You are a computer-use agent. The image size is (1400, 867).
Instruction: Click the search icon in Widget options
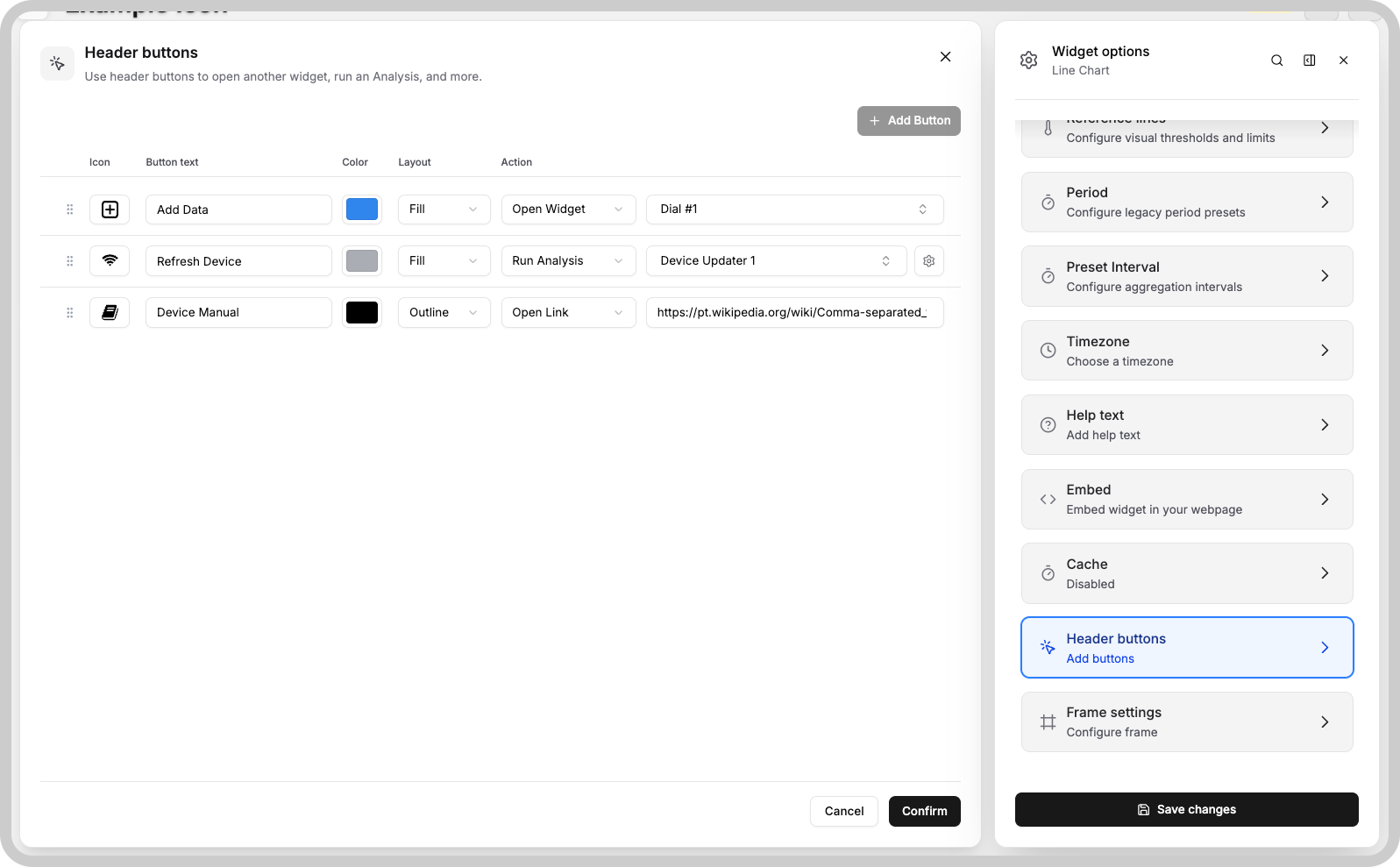tap(1276, 60)
